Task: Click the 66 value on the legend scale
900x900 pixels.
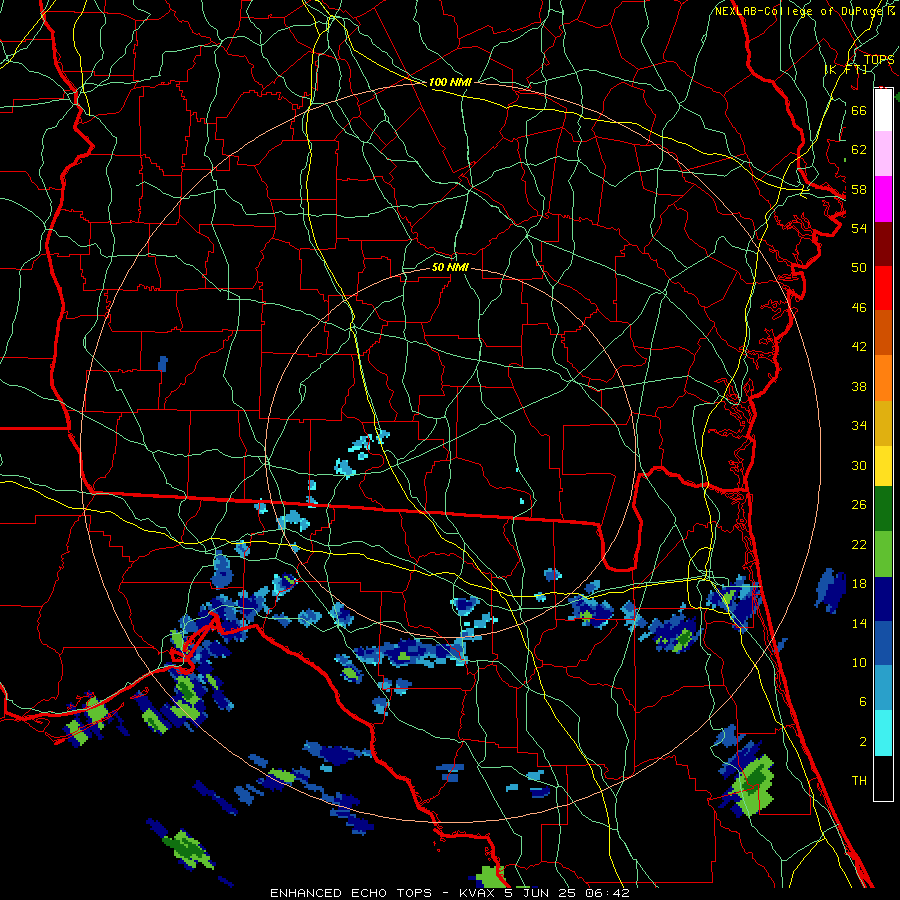Action: pyautogui.click(x=859, y=110)
